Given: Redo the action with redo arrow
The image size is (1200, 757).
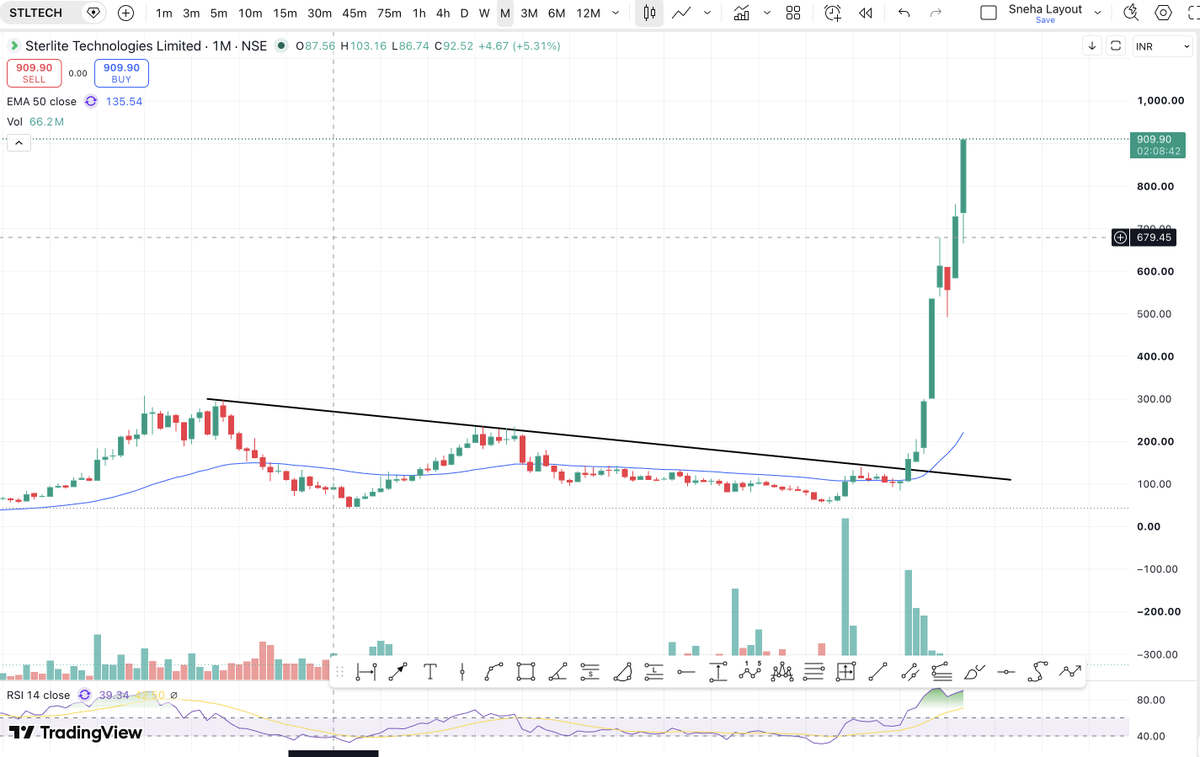Looking at the screenshot, I should [x=936, y=13].
